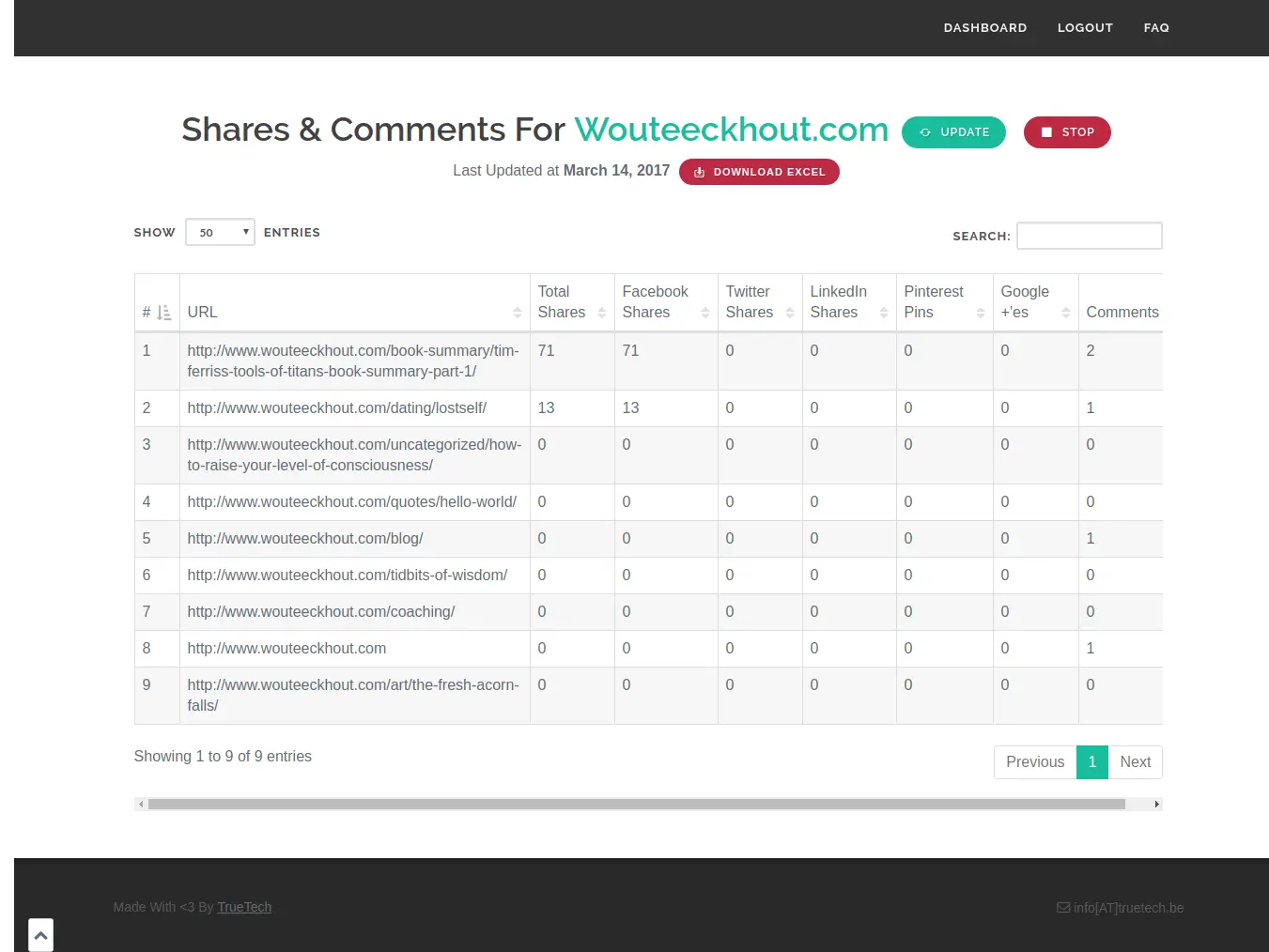Screen dimensions: 1269x952
Task: Open the FAQ navigation item
Action: click(x=1156, y=28)
